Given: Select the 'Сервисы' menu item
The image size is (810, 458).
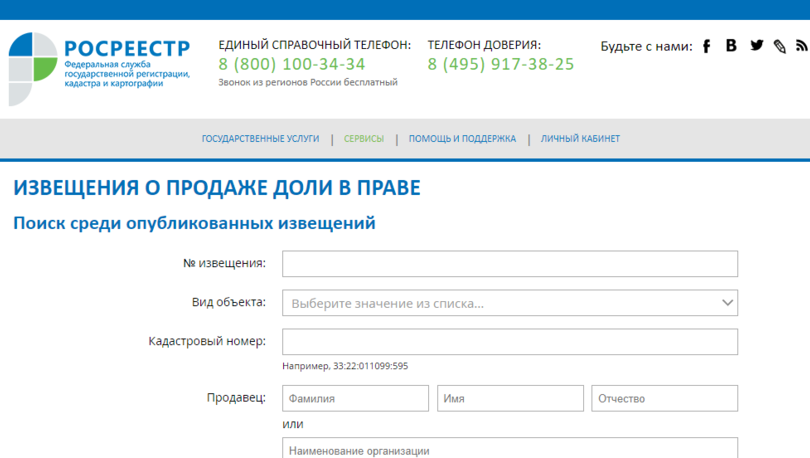Looking at the screenshot, I should [364, 139].
